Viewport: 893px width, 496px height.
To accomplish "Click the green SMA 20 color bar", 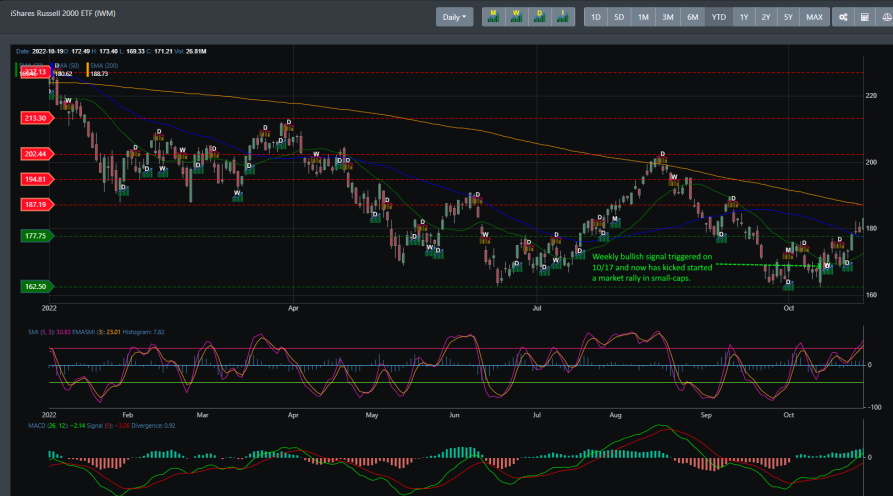I will coord(16,69).
